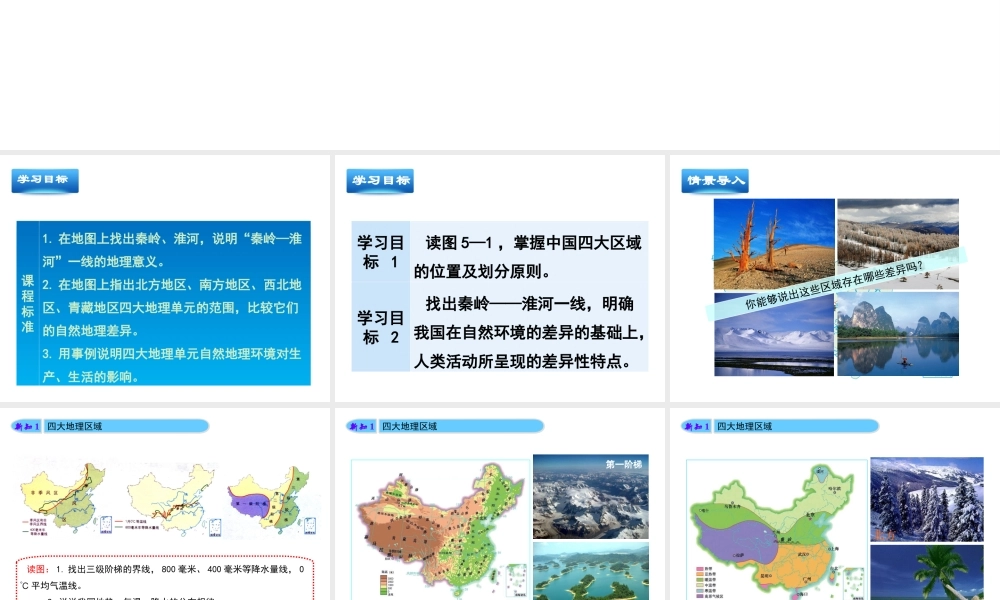Image resolution: width=1000 pixels, height=600 pixels.
Task: Click the four-regions colored China map
Action: tap(776, 530)
